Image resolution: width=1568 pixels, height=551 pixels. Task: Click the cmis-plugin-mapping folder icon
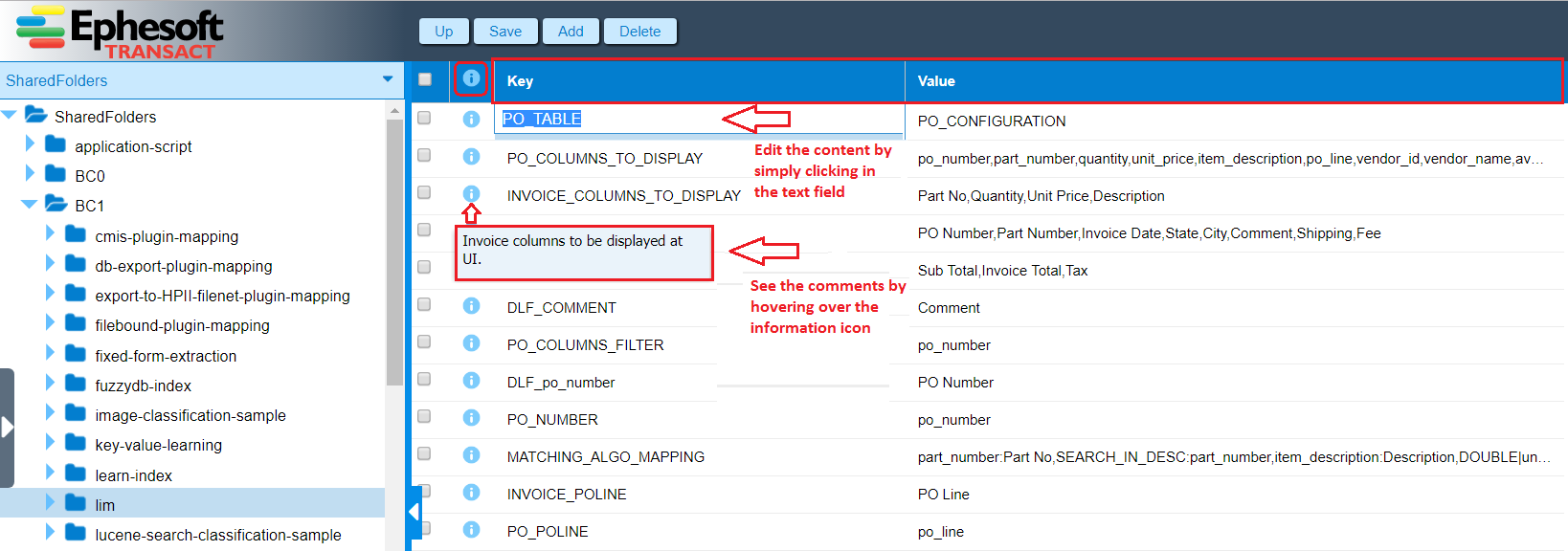point(76,234)
